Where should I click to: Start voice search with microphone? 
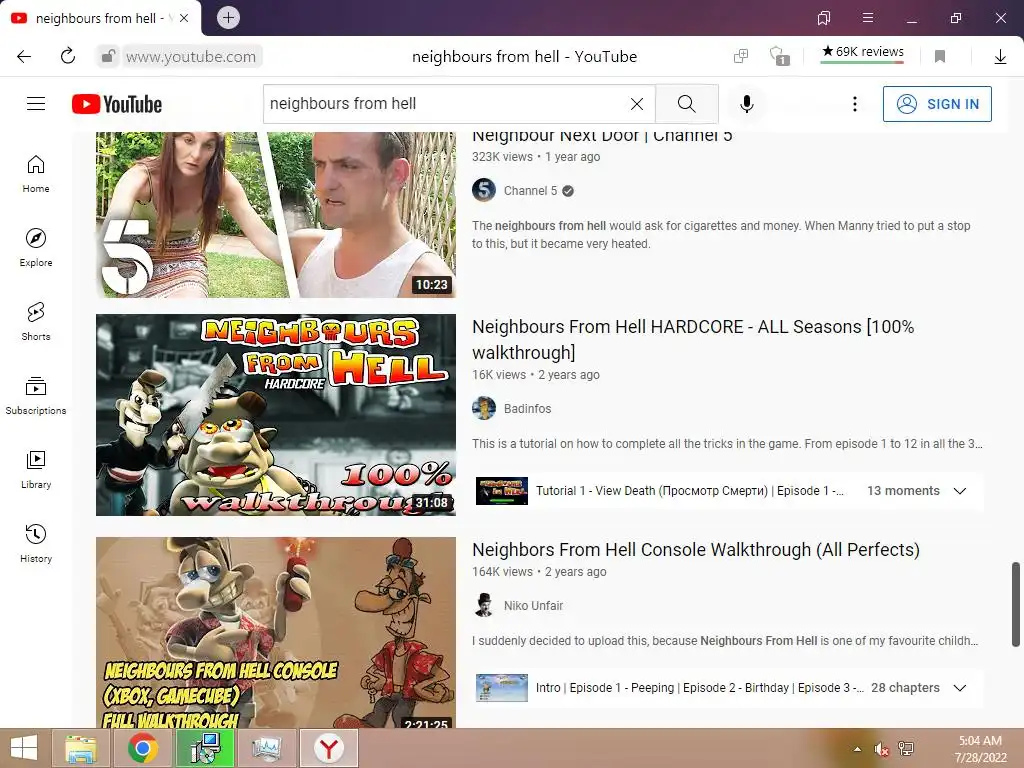pos(746,104)
